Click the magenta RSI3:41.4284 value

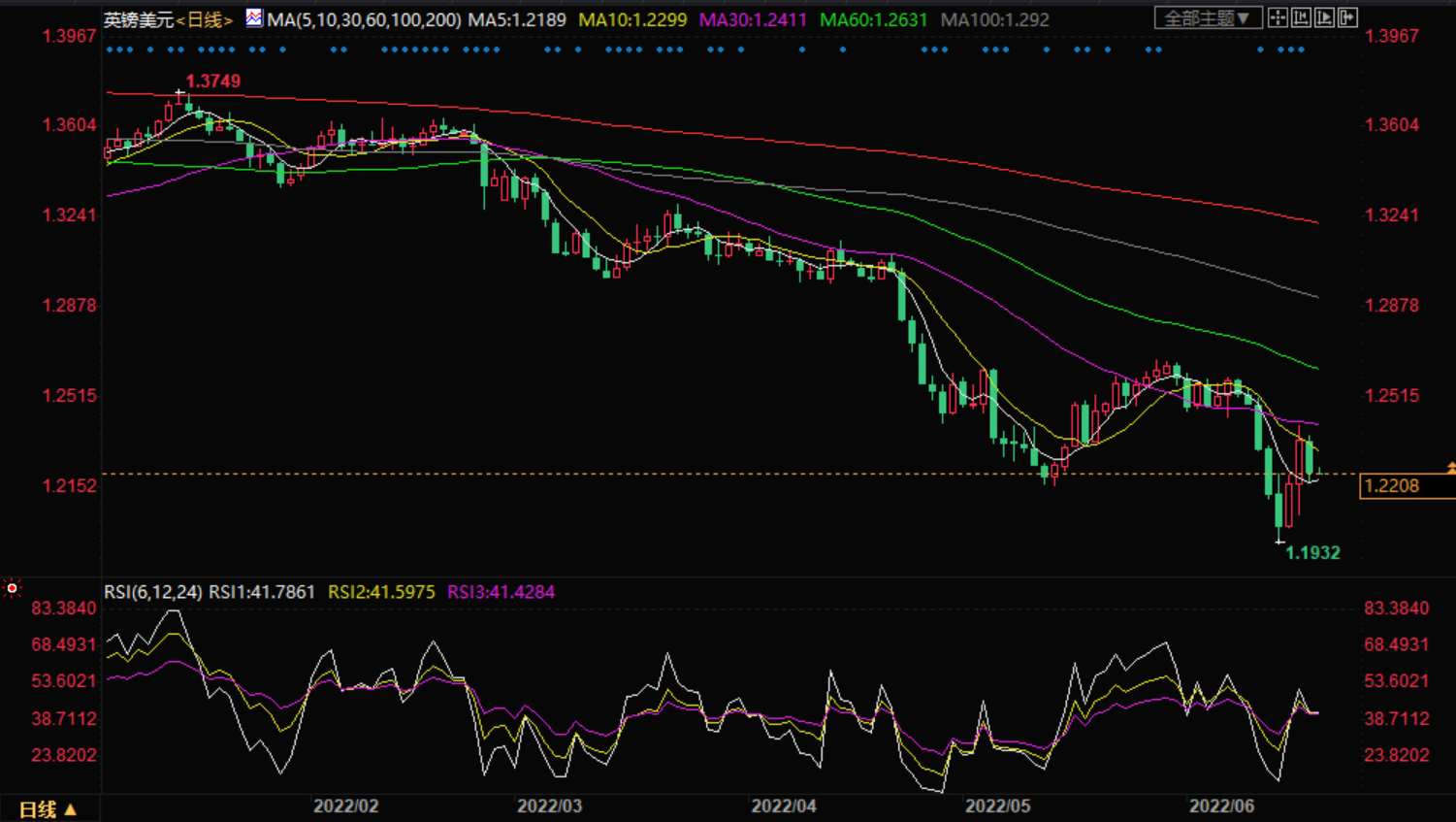point(501,592)
